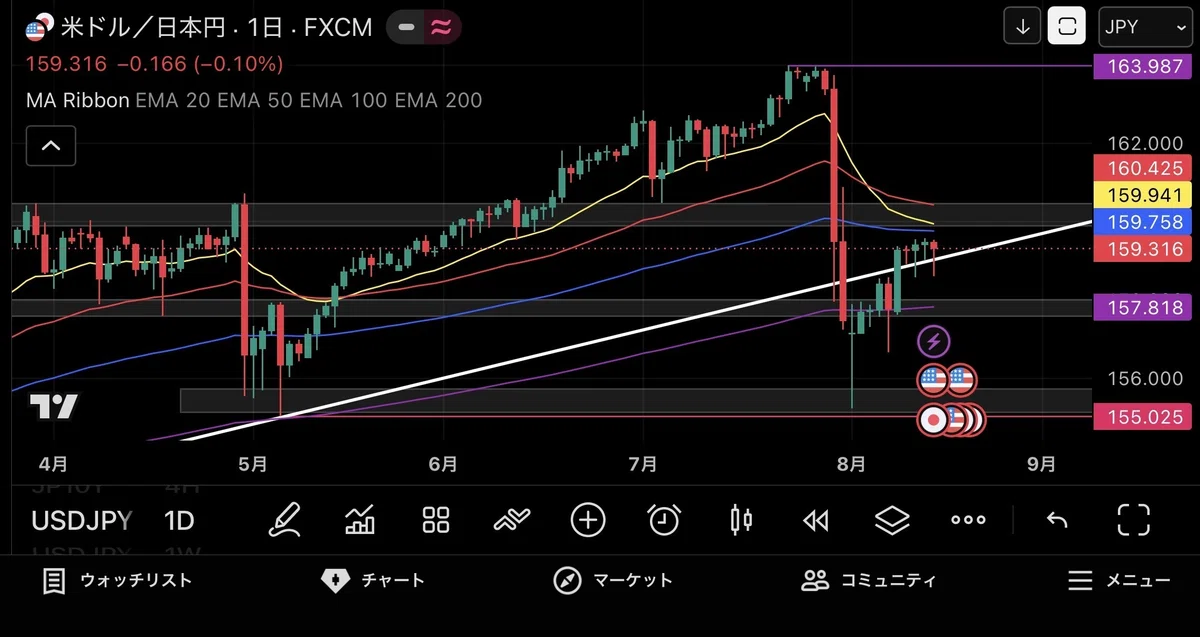Image resolution: width=1200 pixels, height=637 pixels.
Task: Tap the add plus circle icon
Action: pos(588,520)
